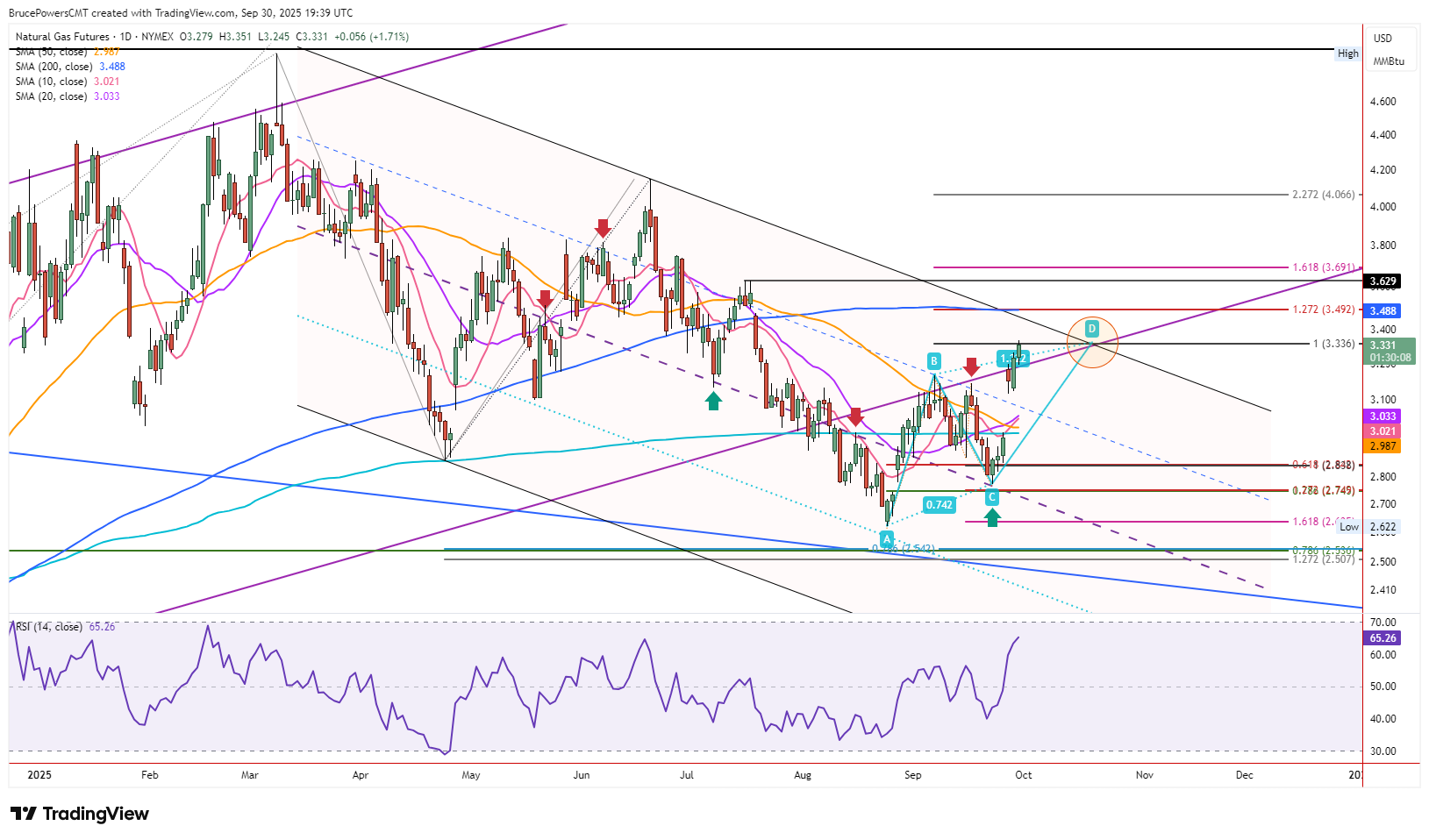
Task: Click the SMA (10, close) indicator legend
Action: [68, 82]
